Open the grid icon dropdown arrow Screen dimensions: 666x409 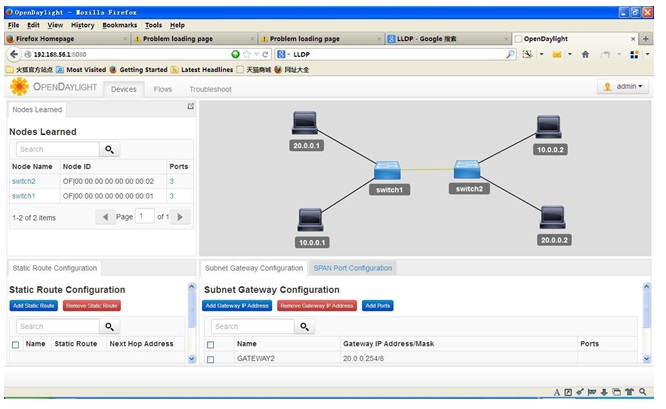coord(648,54)
